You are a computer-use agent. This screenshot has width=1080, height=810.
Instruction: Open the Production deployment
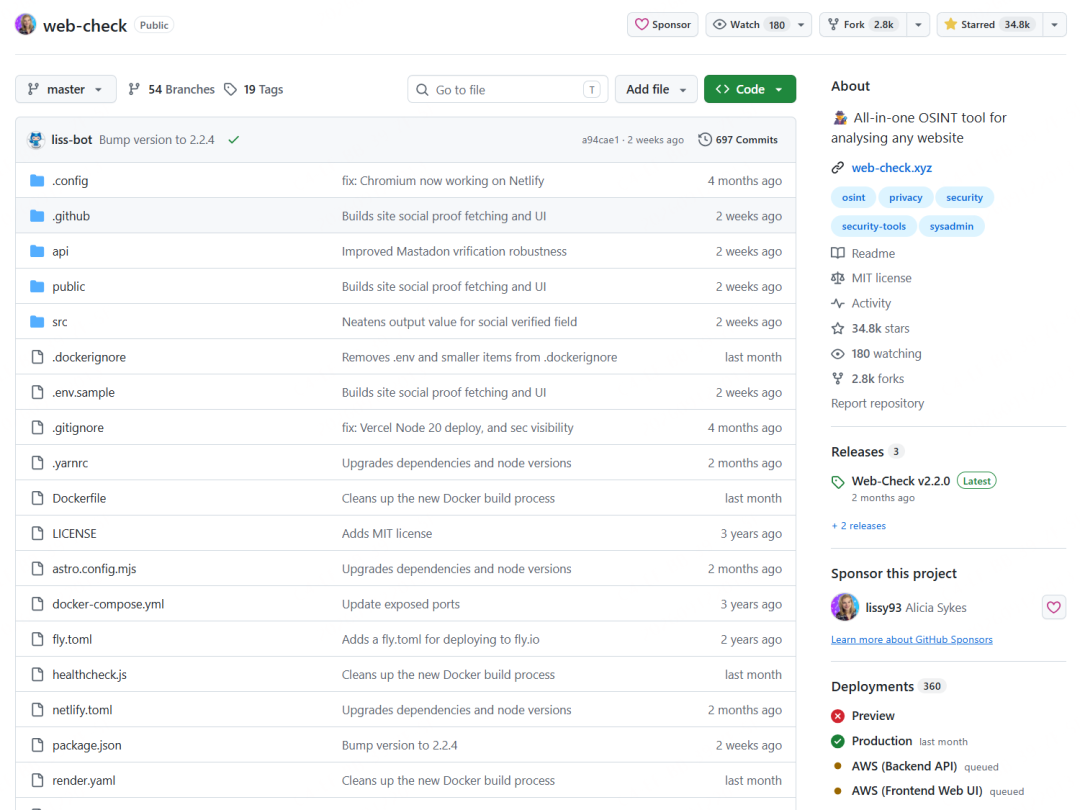(x=882, y=741)
